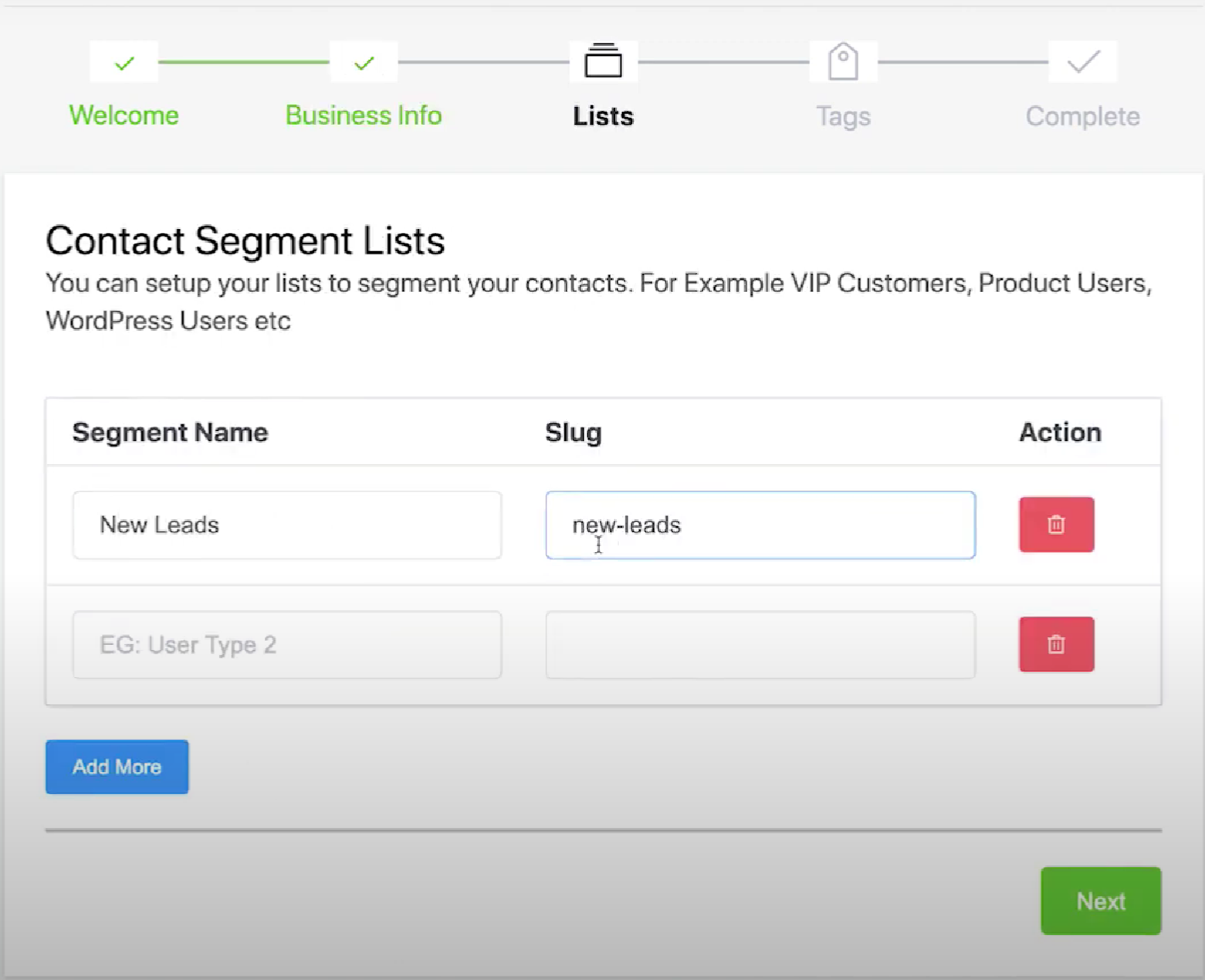
Task: Click the Business Info green checkmark icon
Action: 363,61
